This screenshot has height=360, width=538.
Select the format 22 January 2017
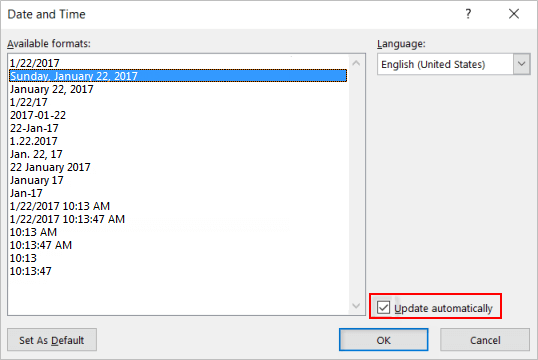[x=178, y=167]
